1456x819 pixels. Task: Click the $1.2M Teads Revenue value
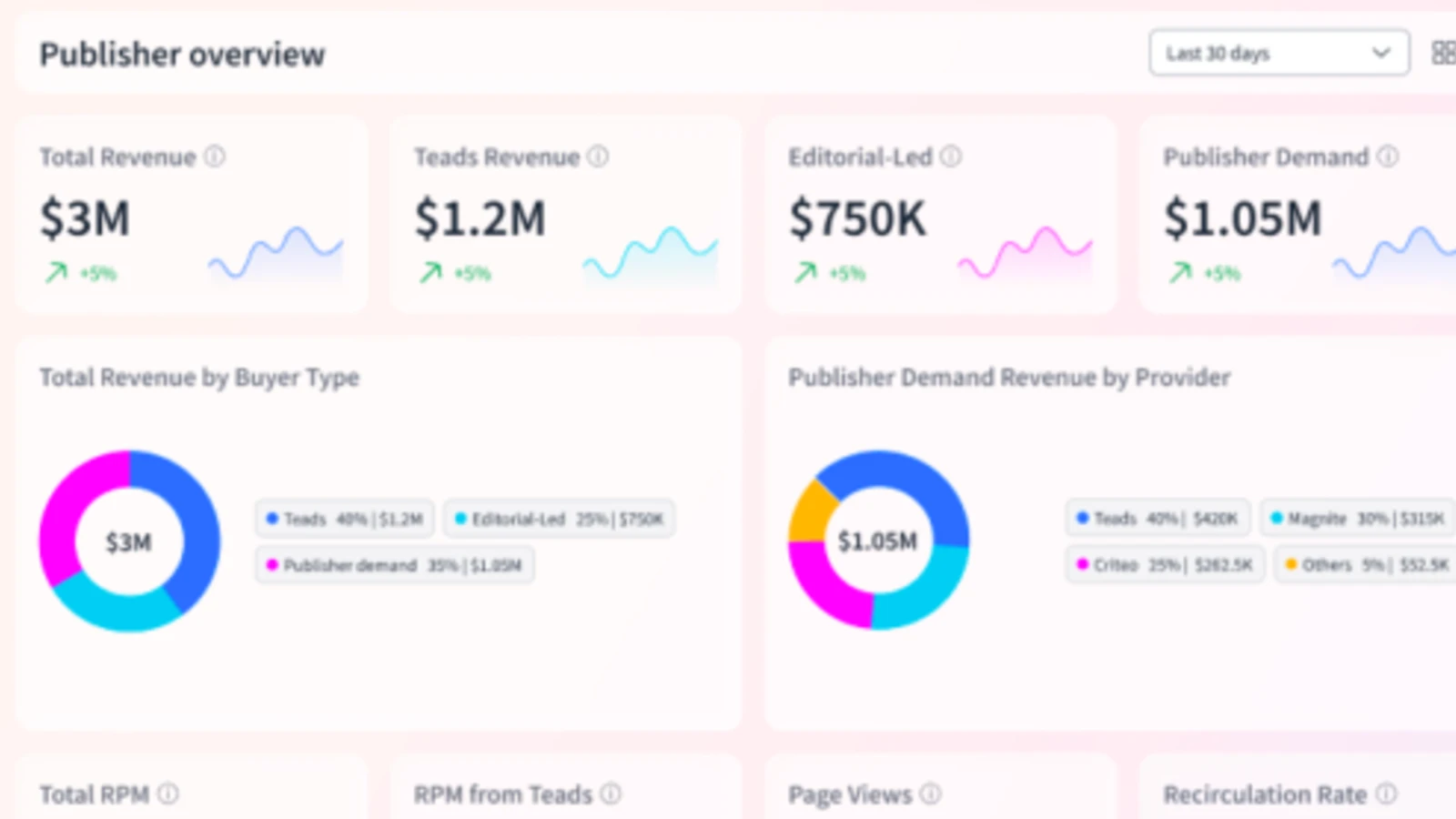[x=480, y=219]
